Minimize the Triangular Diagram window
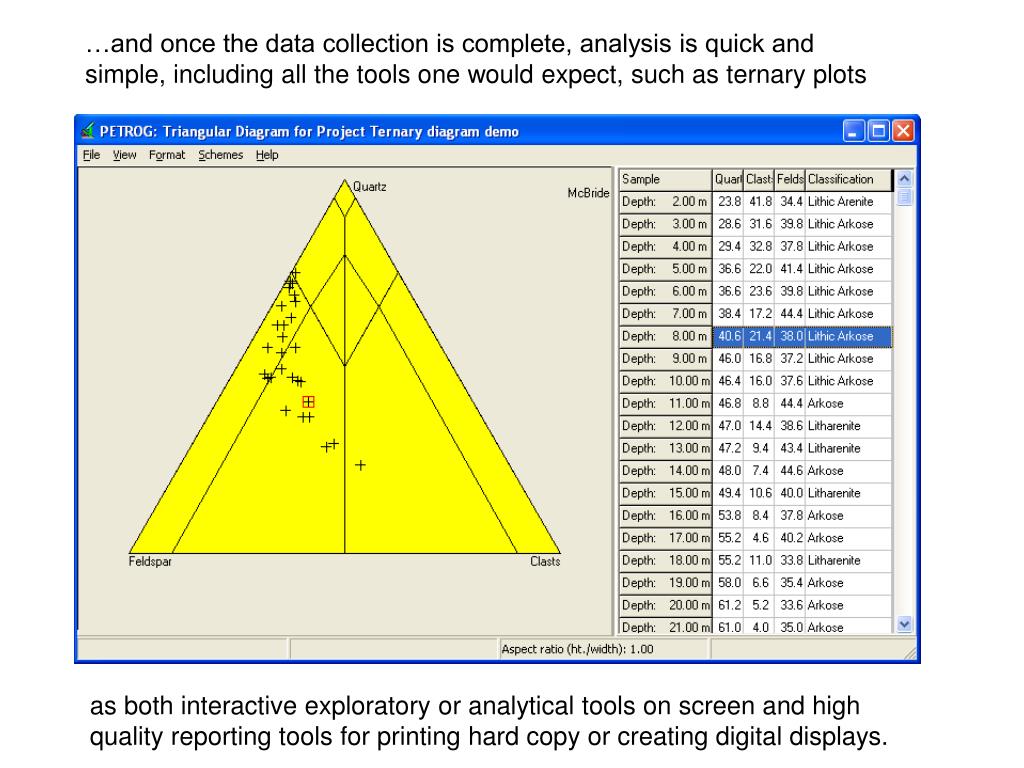Viewport: 1024px width, 768px height. click(854, 131)
